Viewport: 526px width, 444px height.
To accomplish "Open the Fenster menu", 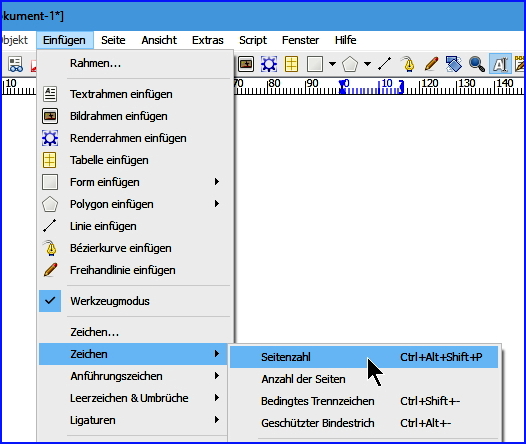I will click(x=300, y=40).
